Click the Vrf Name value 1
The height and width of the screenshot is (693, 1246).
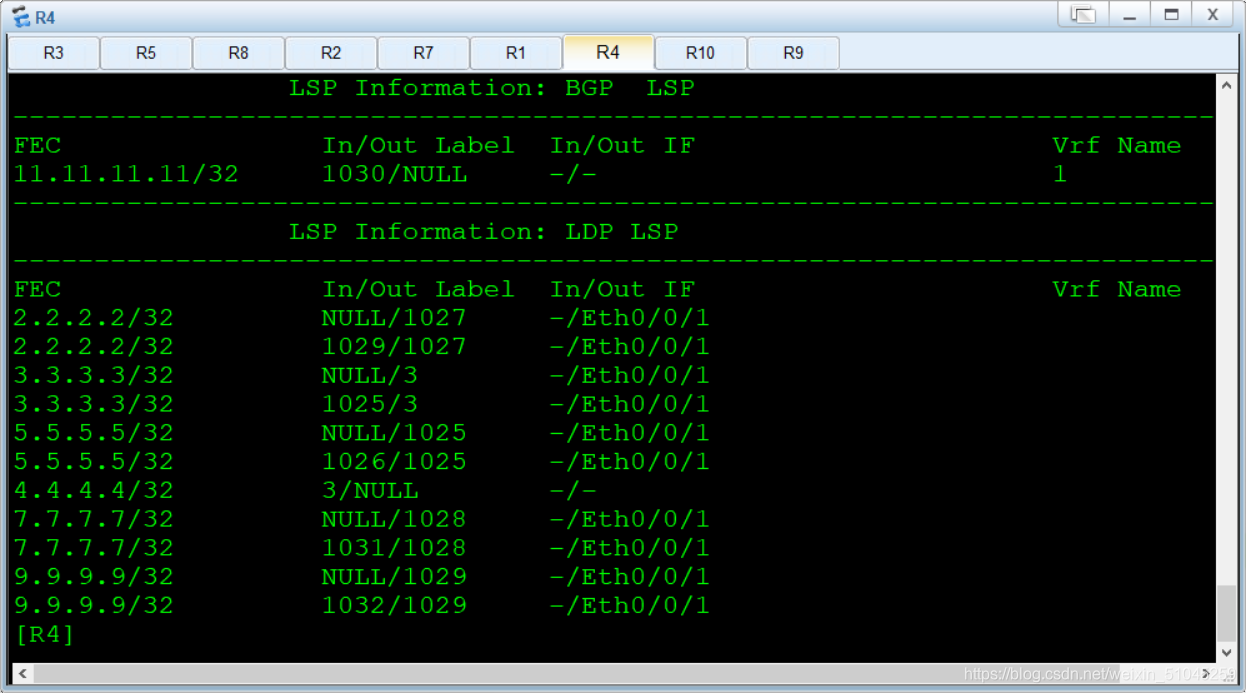click(1060, 174)
